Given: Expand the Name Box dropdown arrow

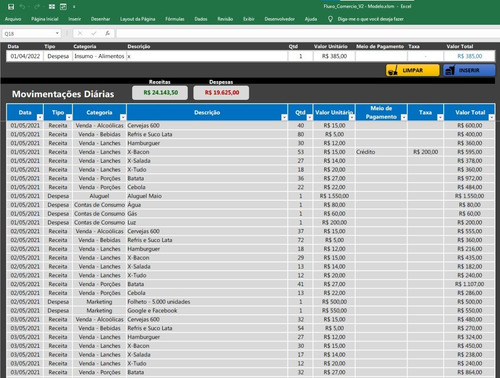Looking at the screenshot, I should (x=57, y=33).
